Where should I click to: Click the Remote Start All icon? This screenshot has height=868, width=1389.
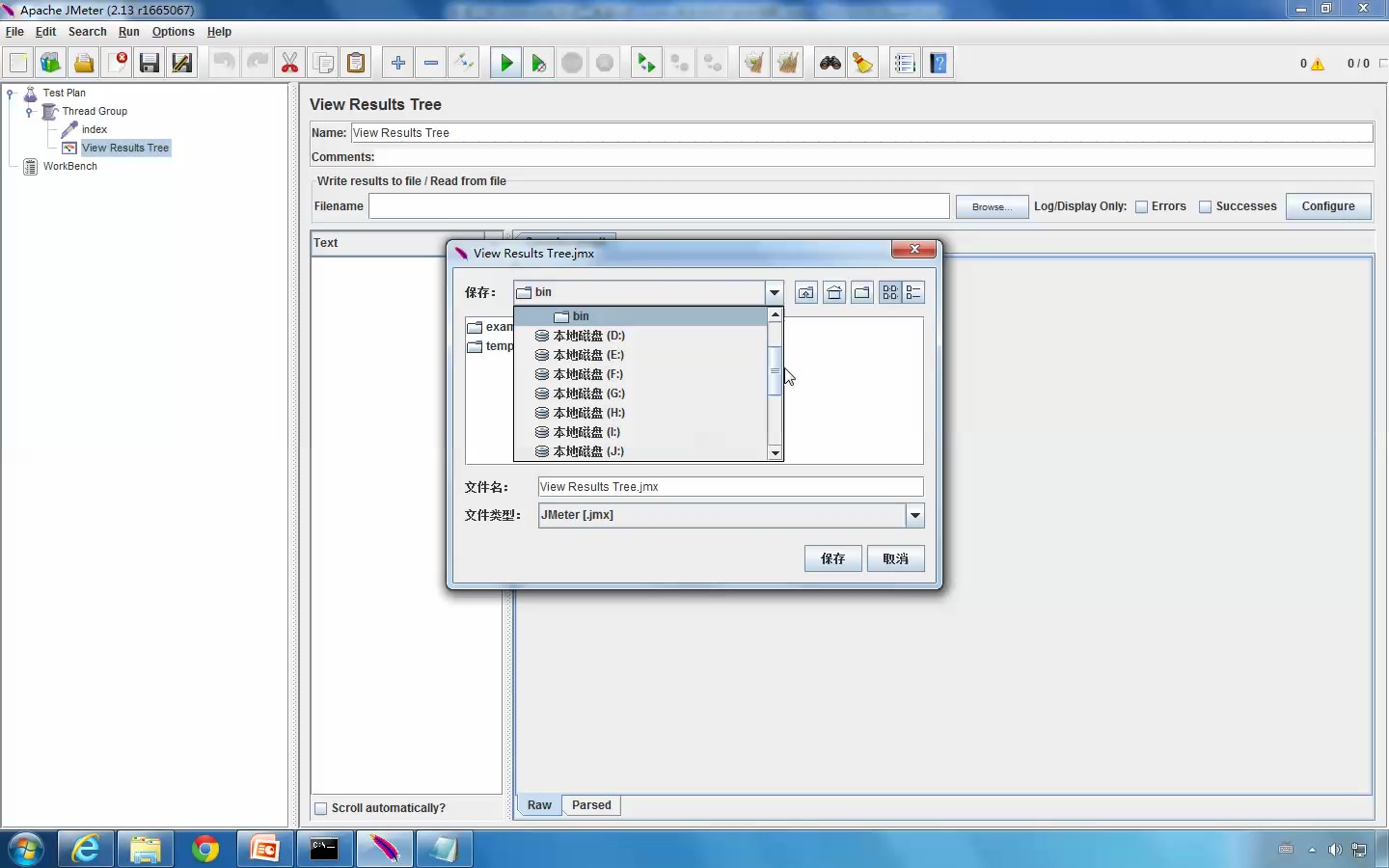point(645,64)
